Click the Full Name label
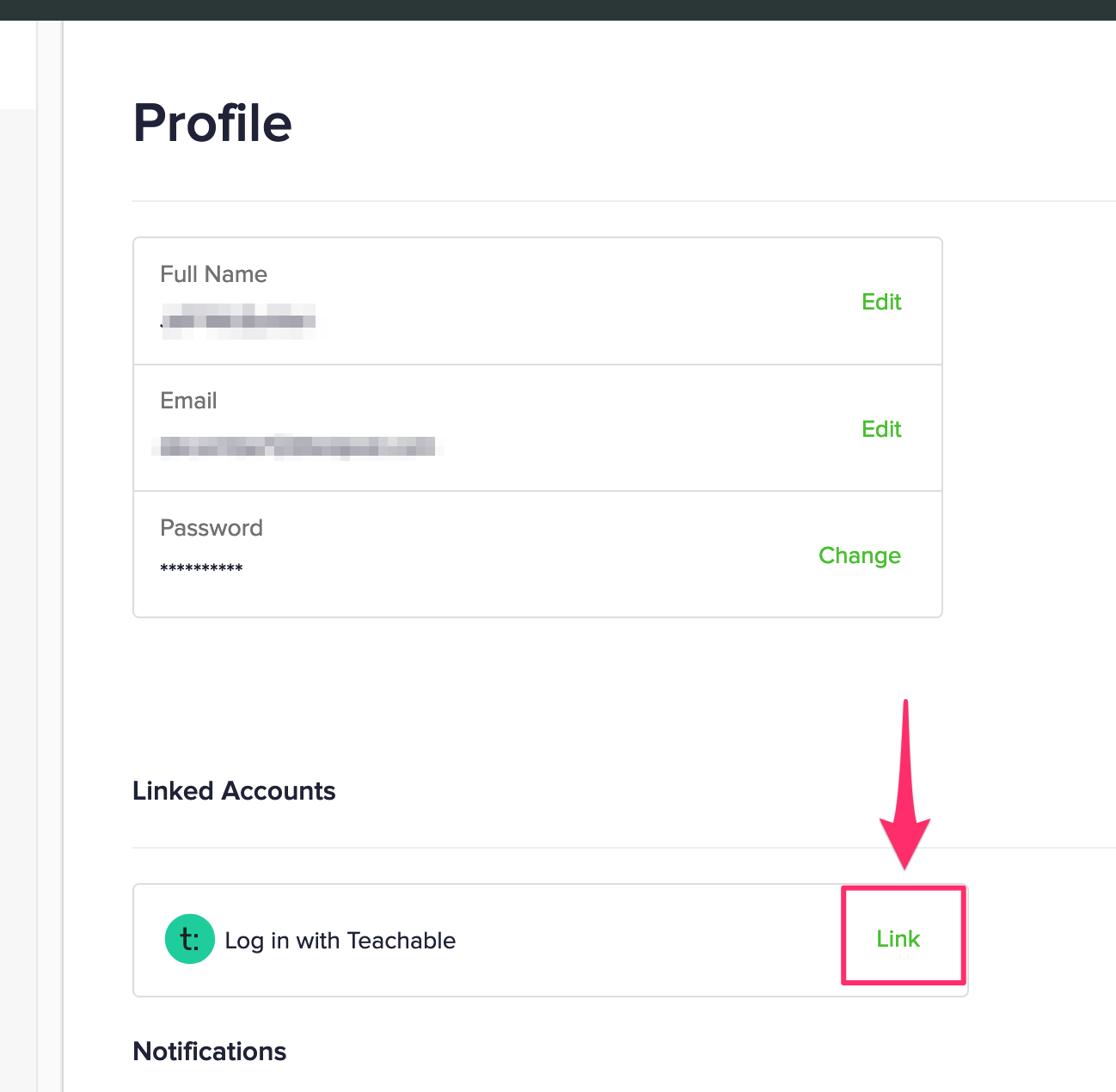Viewport: 1116px width, 1092px height. coord(213,274)
